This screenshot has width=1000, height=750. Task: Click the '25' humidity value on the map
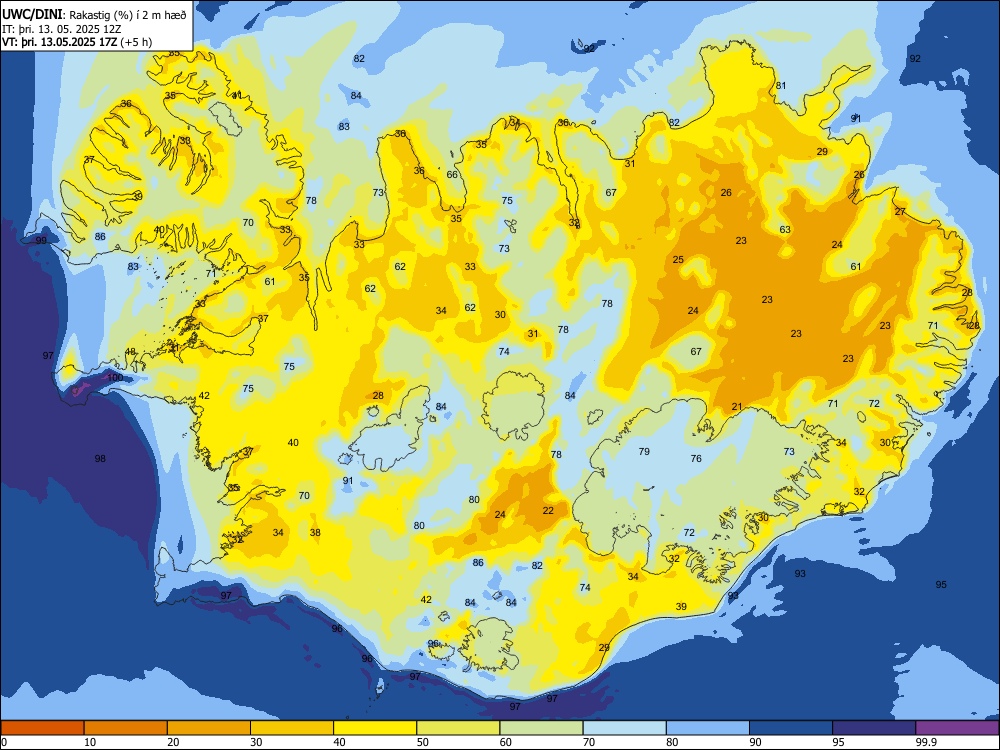678,260
